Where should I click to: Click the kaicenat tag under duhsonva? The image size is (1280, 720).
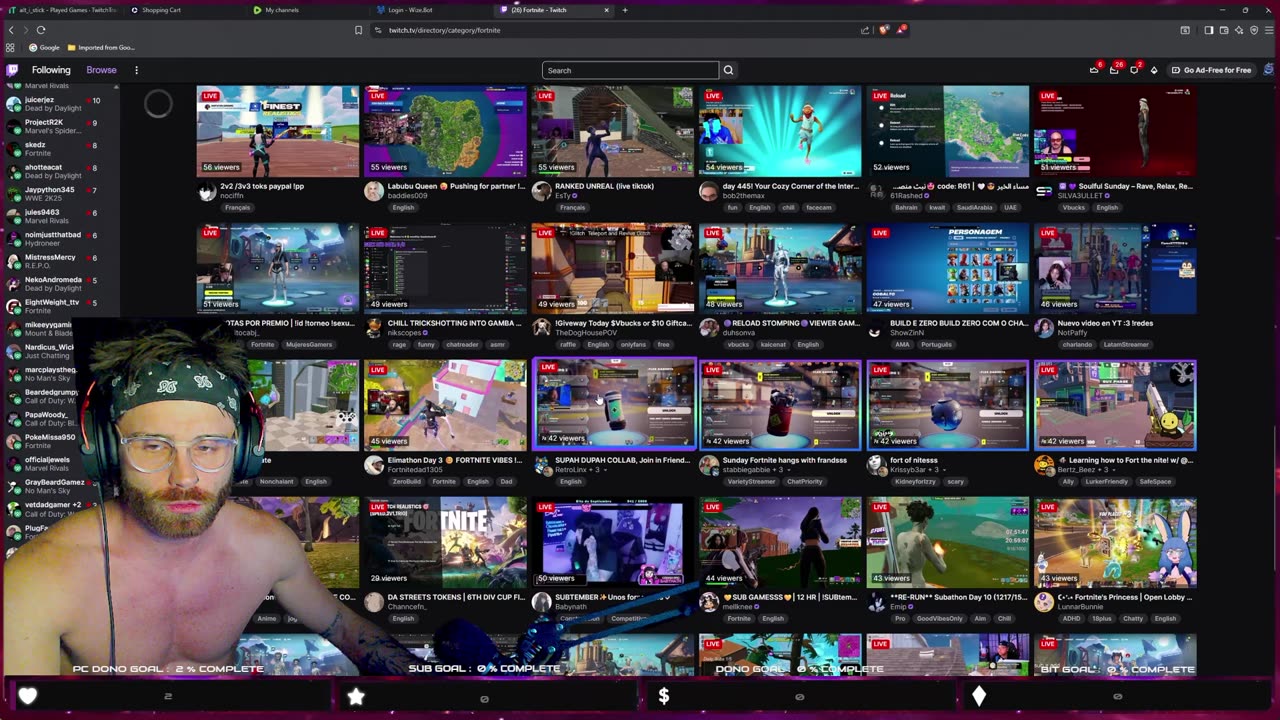click(x=773, y=345)
